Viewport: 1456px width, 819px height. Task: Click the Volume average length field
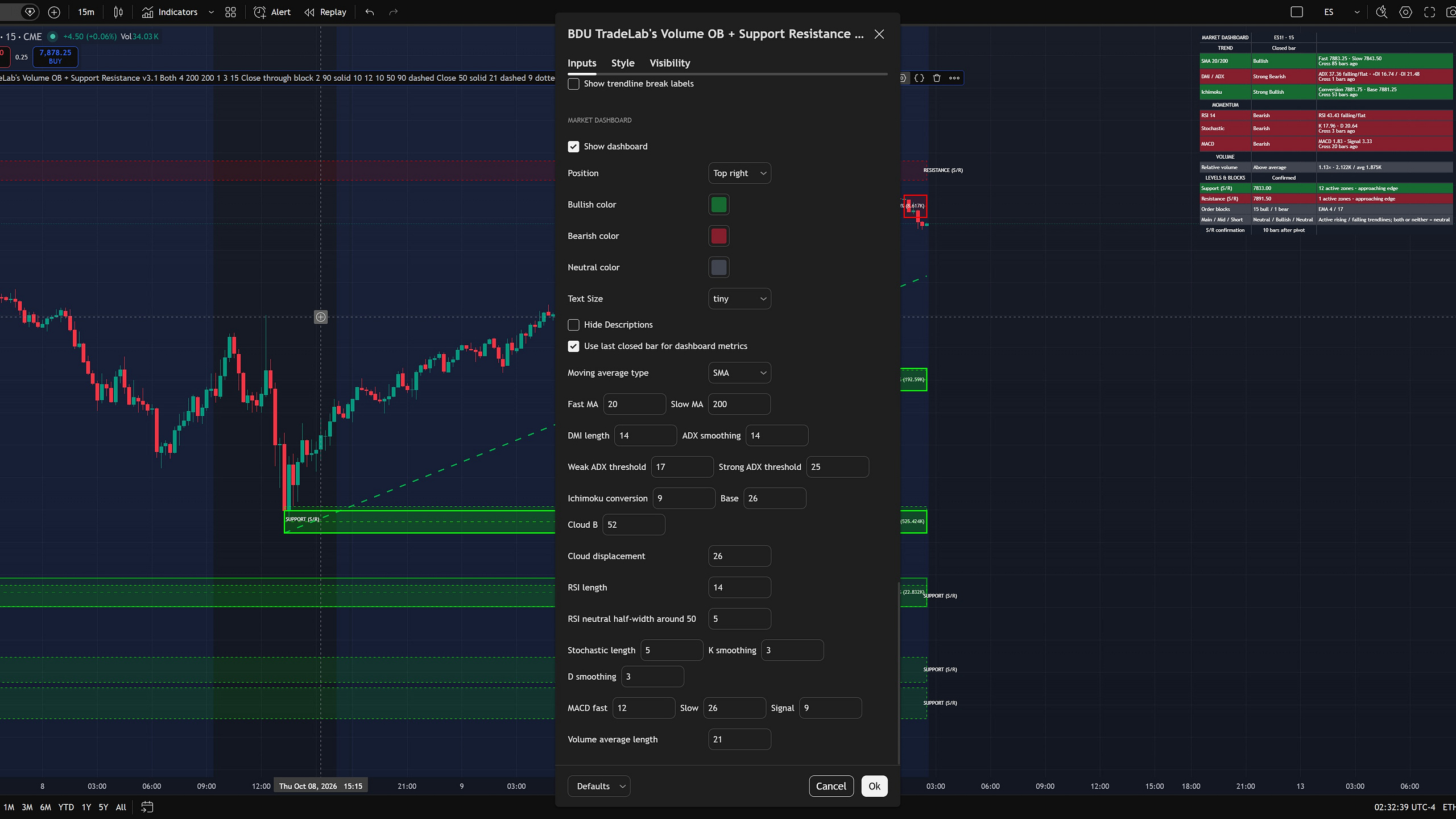[x=739, y=739]
